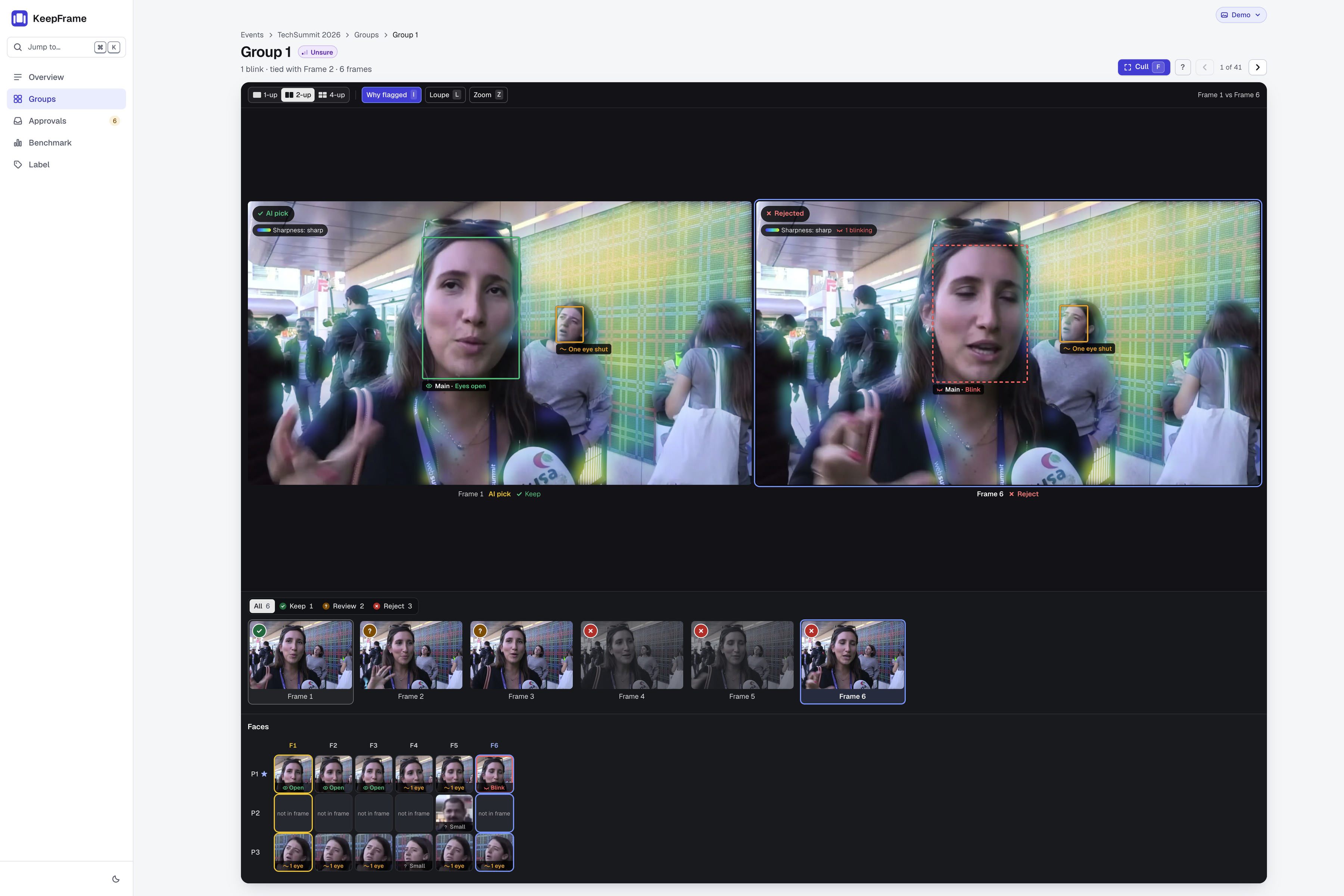1344x896 pixels.
Task: Select Frame 5 thumbnail
Action: (742, 662)
